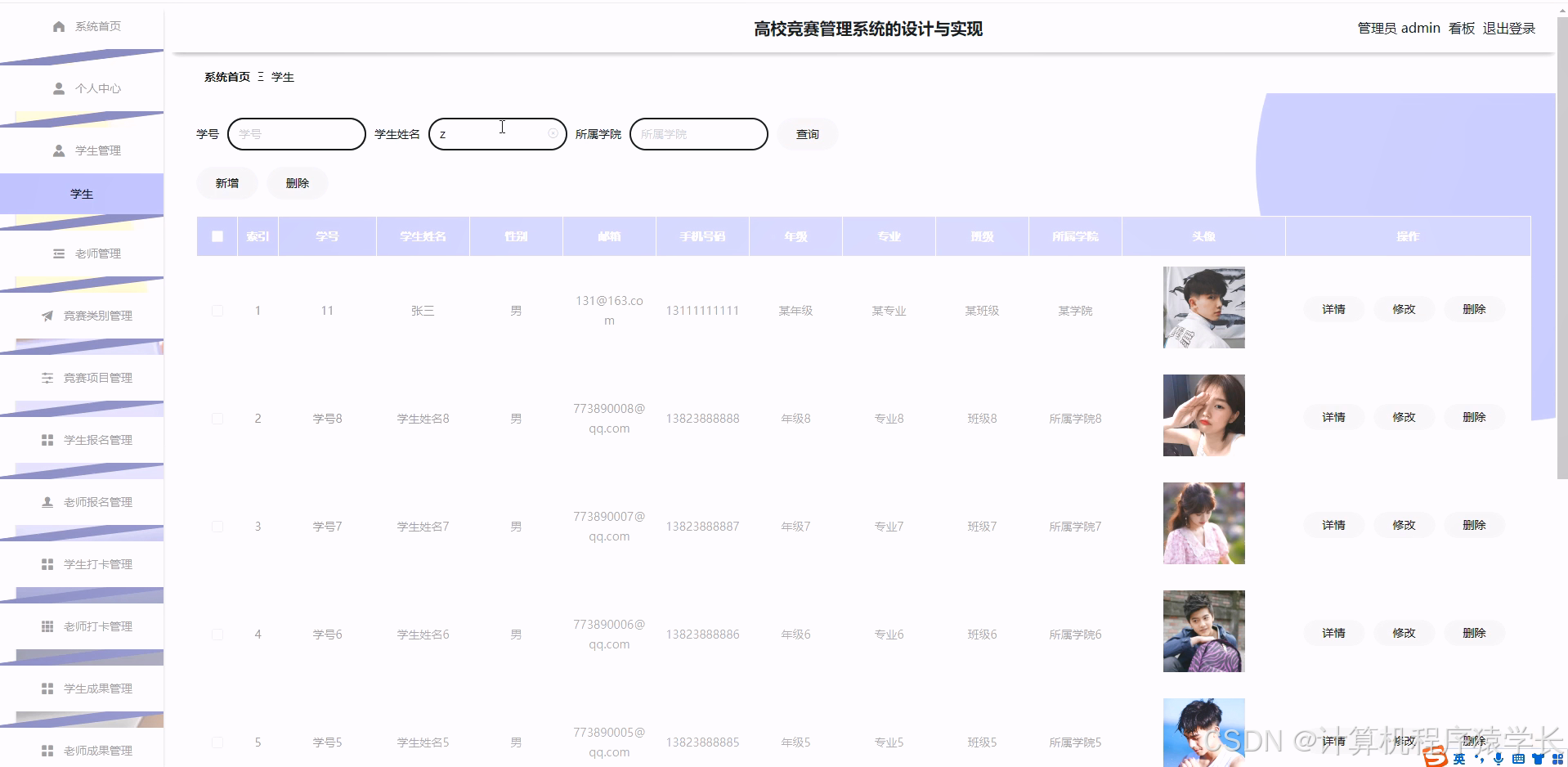Click the paper-plane icon for 竞赛类别管理
The width and height of the screenshot is (1568, 767).
(47, 315)
